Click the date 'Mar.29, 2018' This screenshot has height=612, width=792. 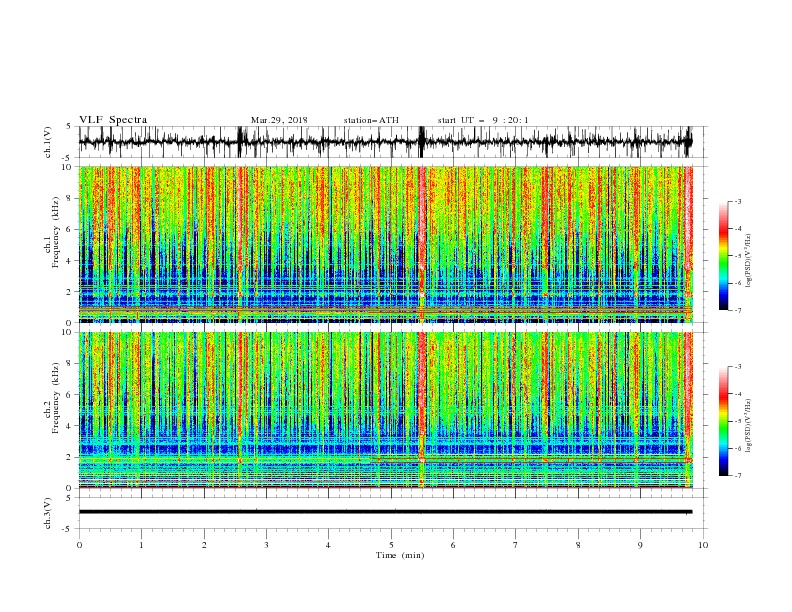click(x=279, y=120)
